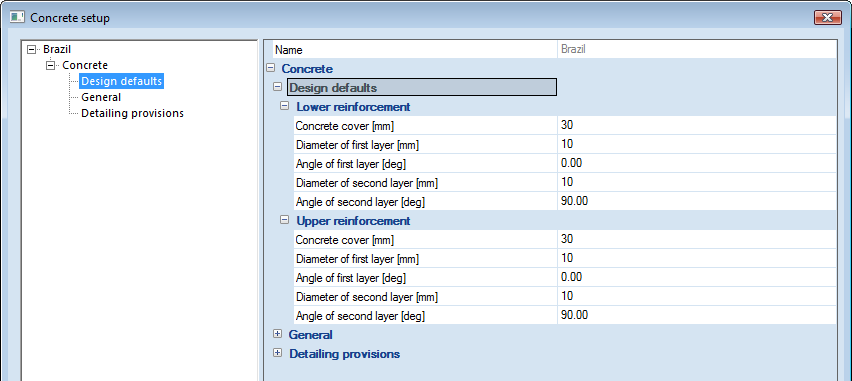Edit Upper reinforcement first layer diameter value
Image resolution: width=852 pixels, height=381 pixels.
[x=697, y=258]
